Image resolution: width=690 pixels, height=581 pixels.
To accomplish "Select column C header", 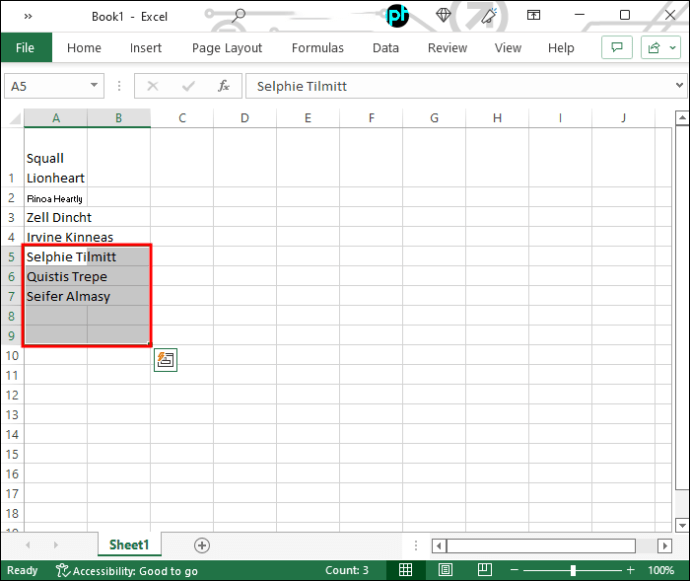I will [x=182, y=118].
